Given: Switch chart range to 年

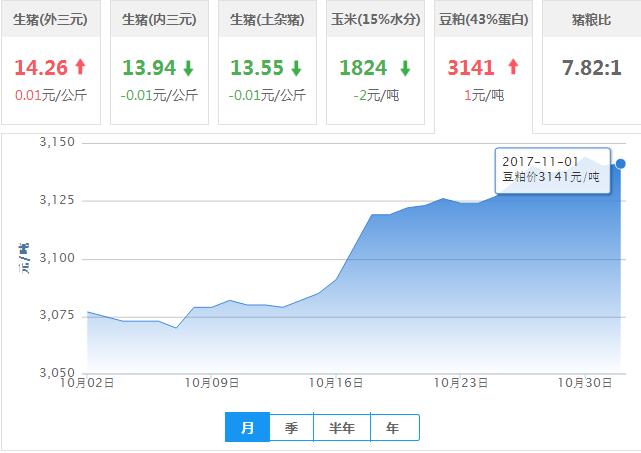Looking at the screenshot, I should tap(394, 428).
